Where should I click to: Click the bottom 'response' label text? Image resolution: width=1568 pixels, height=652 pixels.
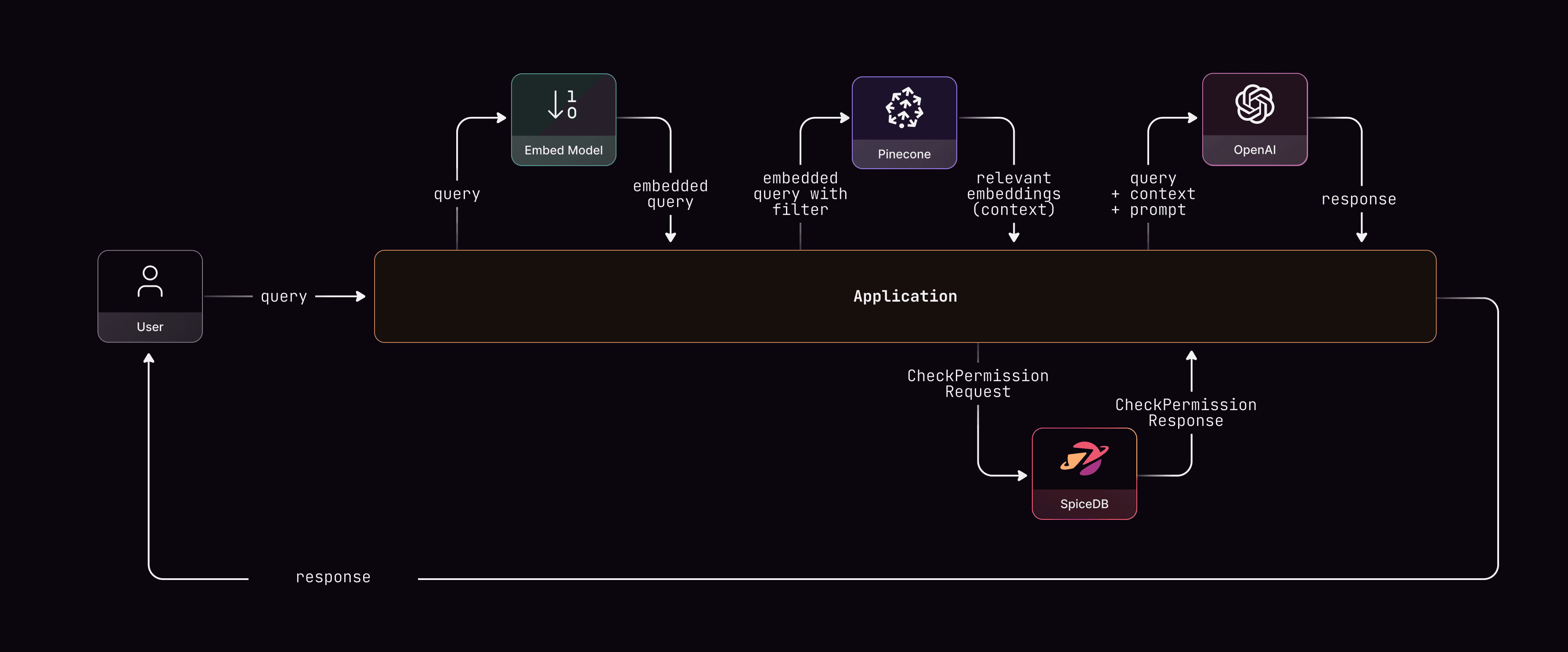tap(333, 577)
